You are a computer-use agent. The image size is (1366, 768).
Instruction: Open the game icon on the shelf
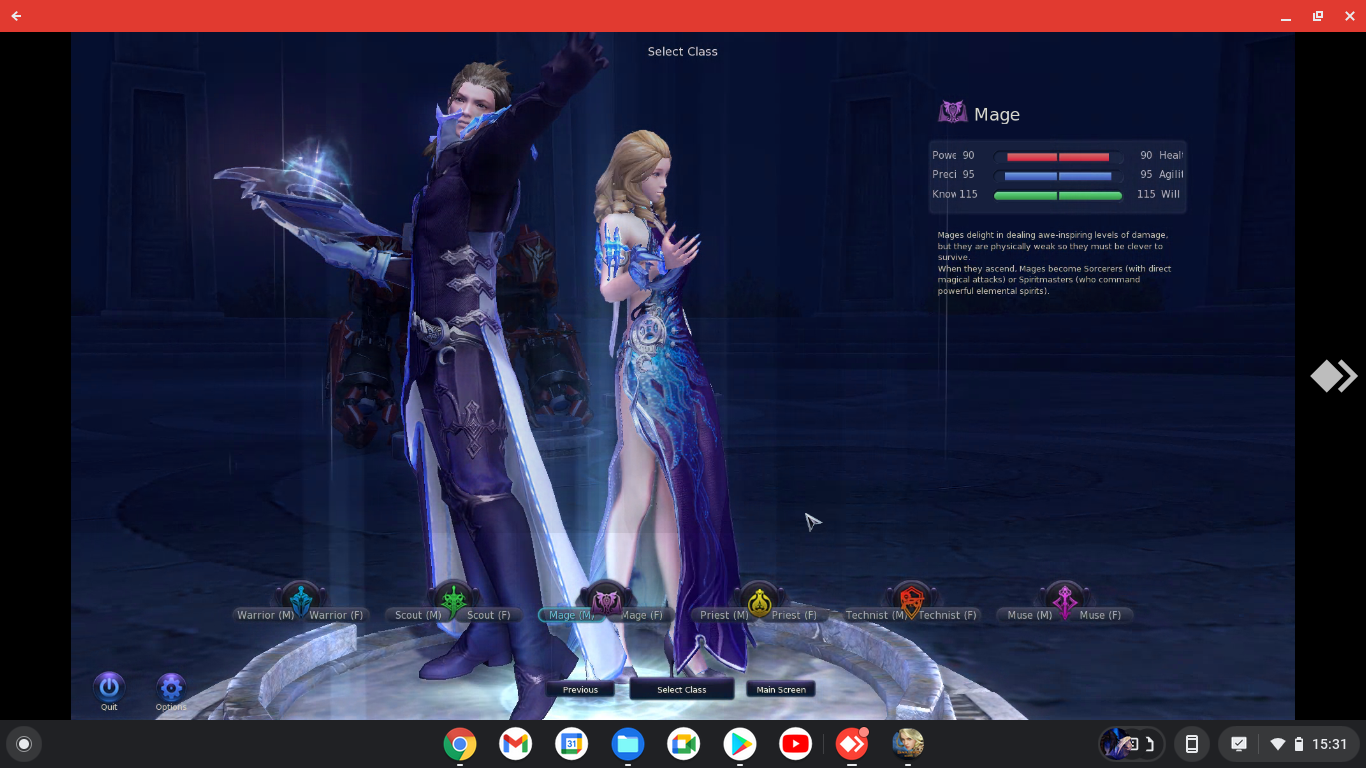tap(908, 744)
